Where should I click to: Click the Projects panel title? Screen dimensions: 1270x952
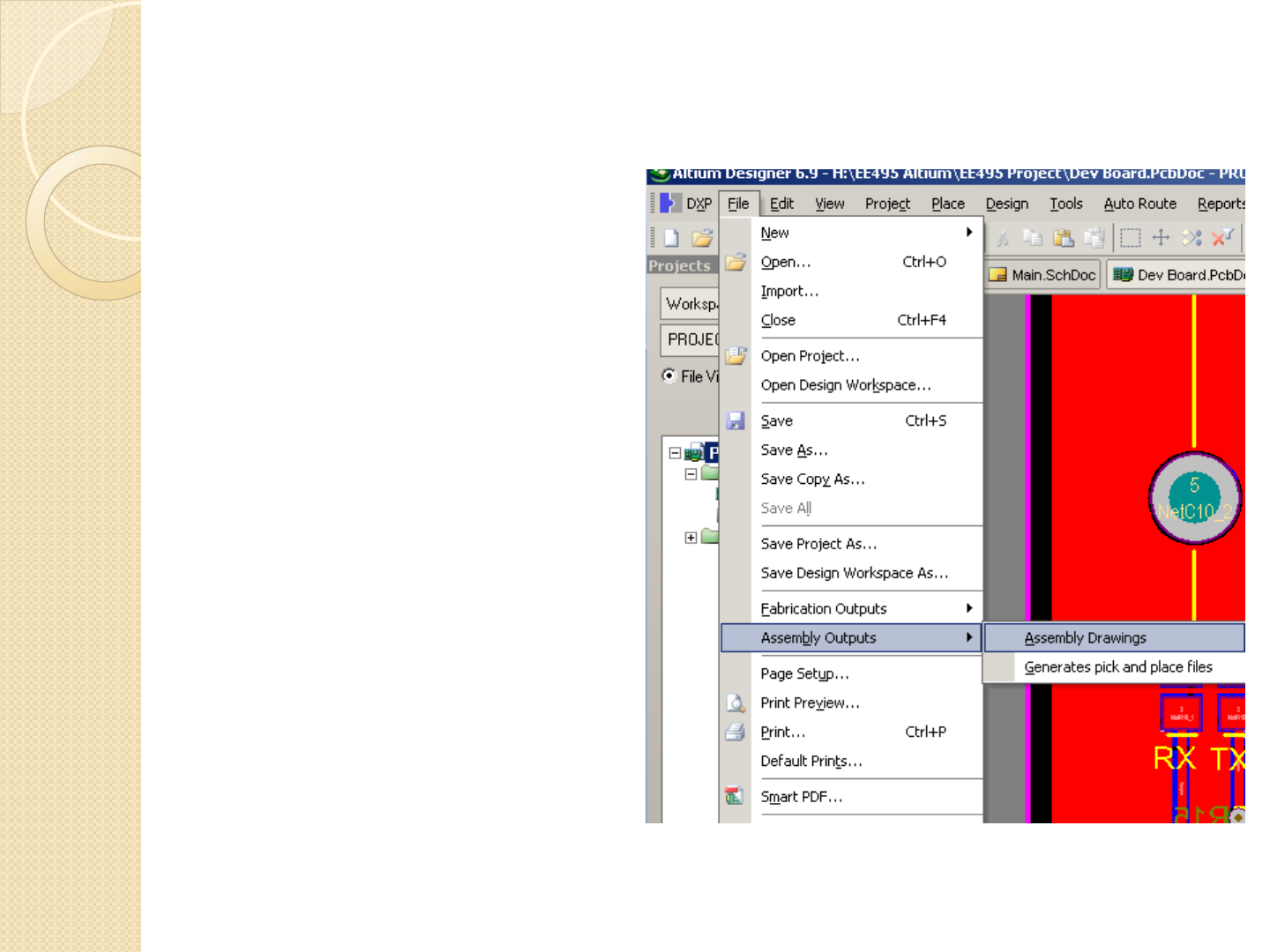click(x=679, y=265)
